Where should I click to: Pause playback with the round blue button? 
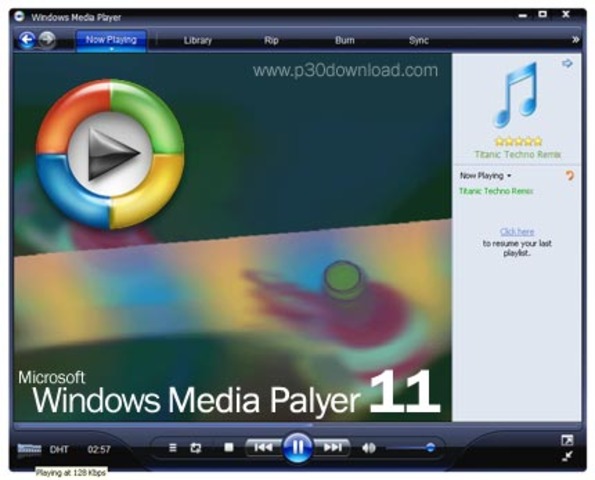298,448
